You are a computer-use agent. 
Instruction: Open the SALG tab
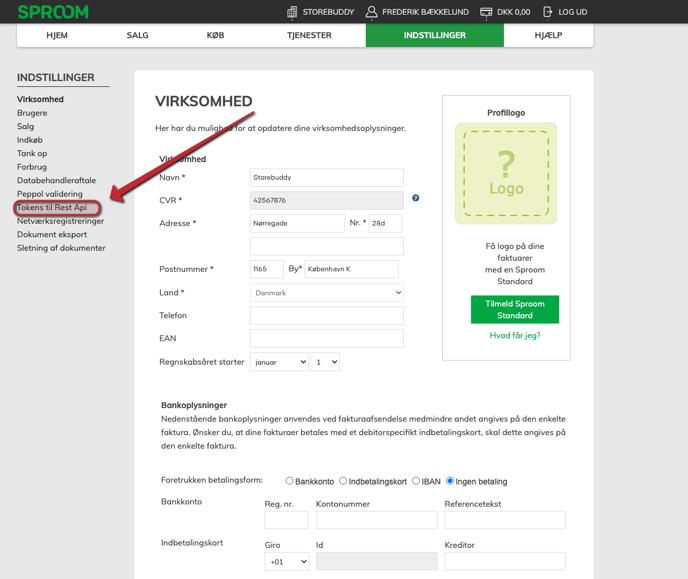pyautogui.click(x=137, y=35)
